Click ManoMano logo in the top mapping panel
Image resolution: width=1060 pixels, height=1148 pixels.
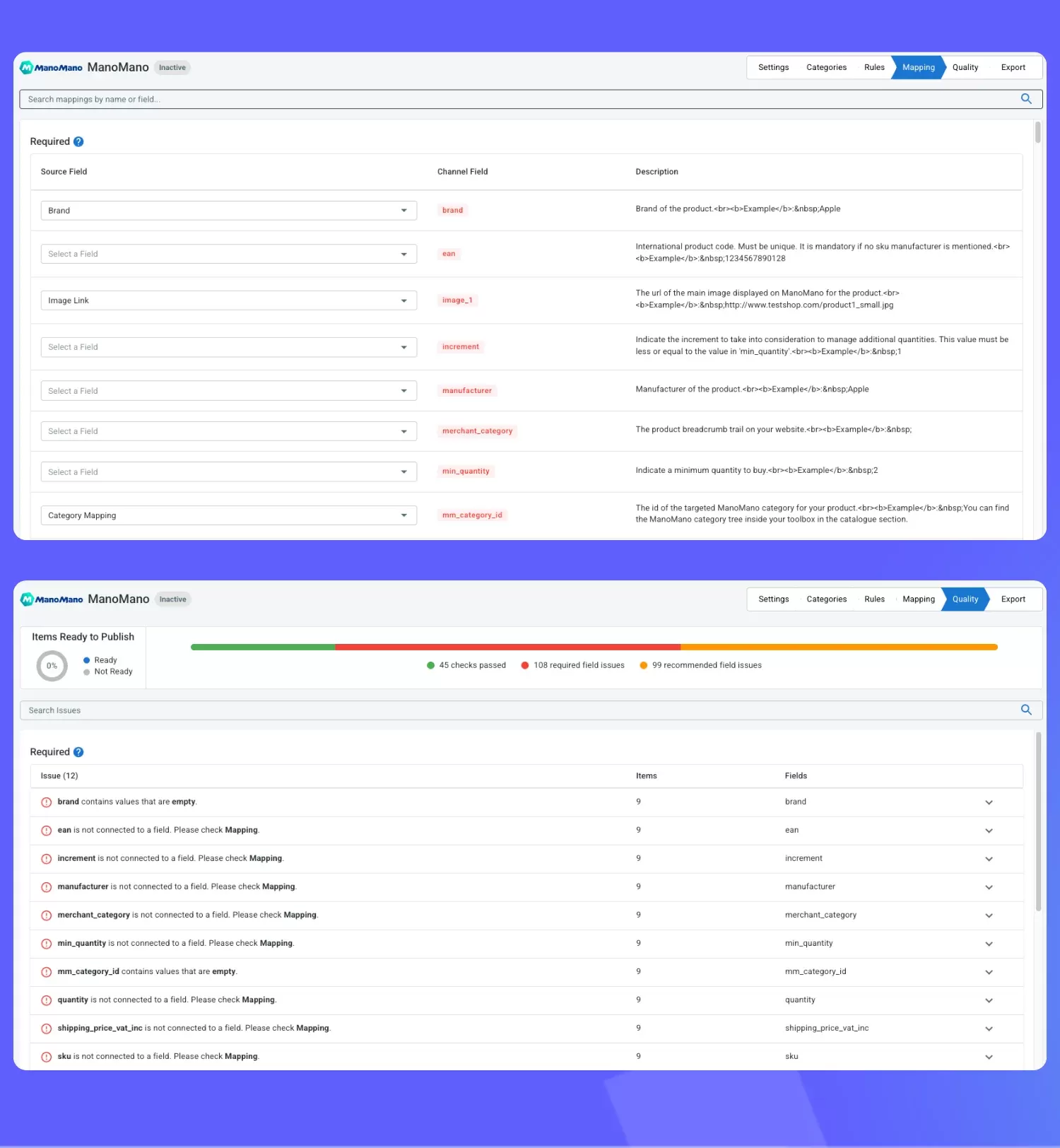pyautogui.click(x=52, y=68)
